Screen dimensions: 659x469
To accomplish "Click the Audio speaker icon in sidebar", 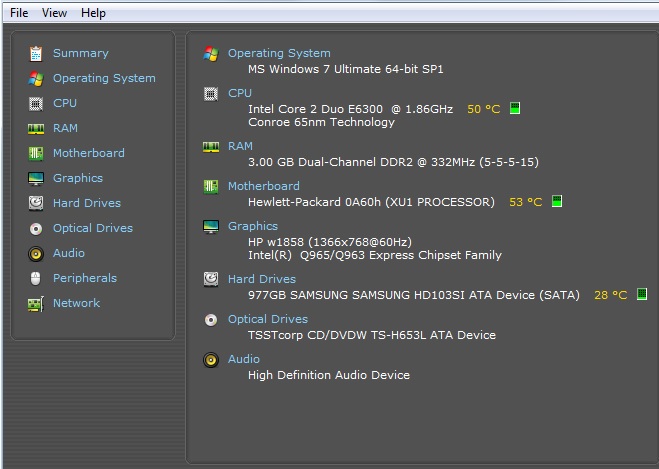I will pos(36,253).
